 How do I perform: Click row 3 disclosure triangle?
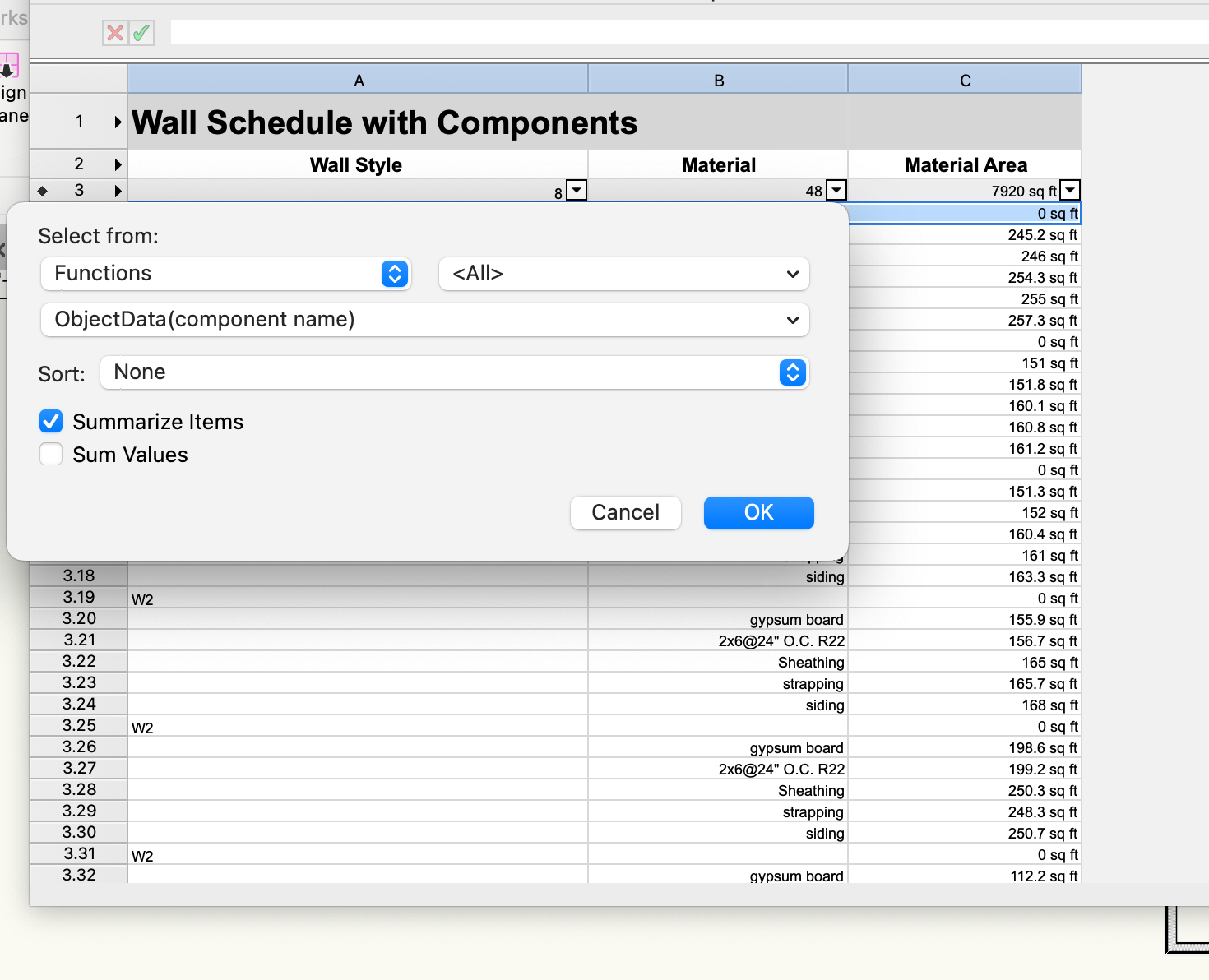[x=118, y=191]
